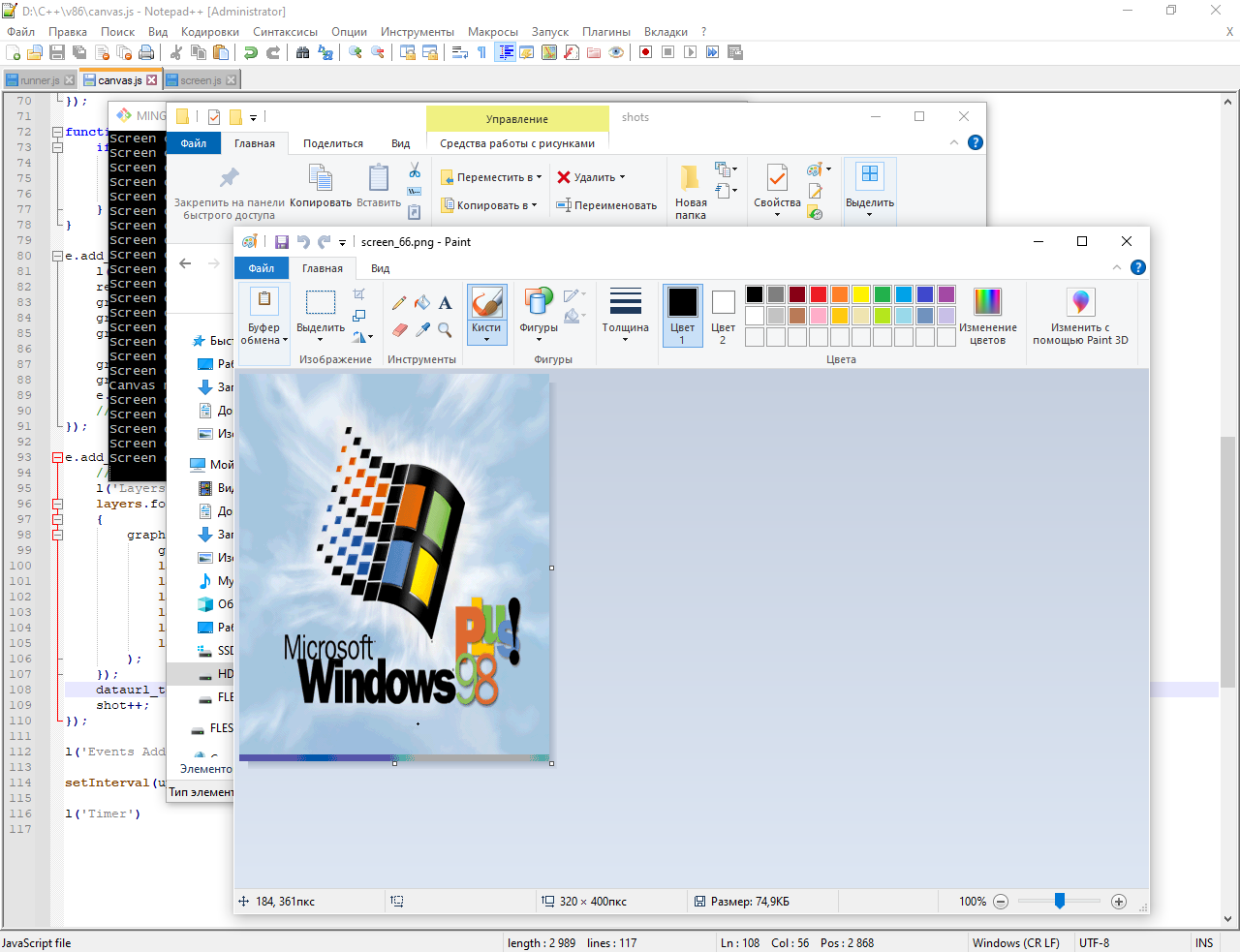Start macro recording in Notepad++
This screenshot has width=1240, height=952.
point(645,52)
